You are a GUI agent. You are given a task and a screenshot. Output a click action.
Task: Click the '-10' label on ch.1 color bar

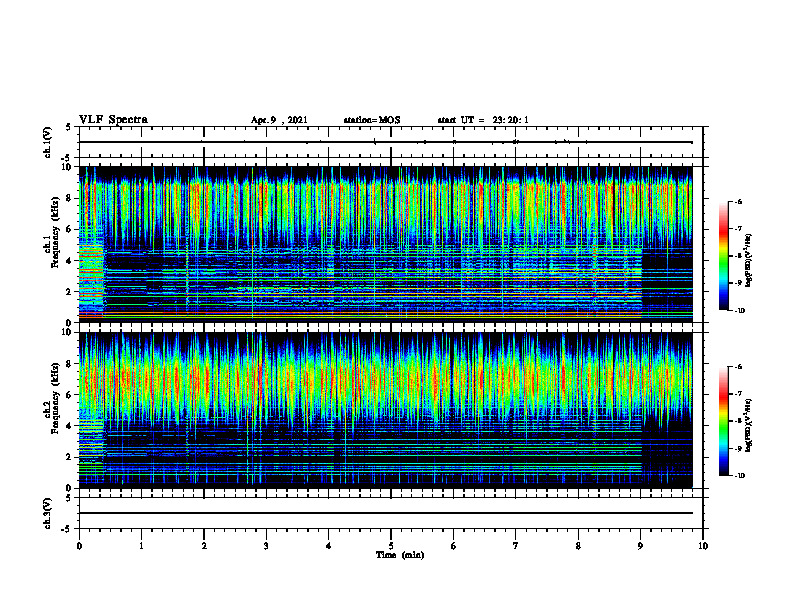click(x=739, y=311)
